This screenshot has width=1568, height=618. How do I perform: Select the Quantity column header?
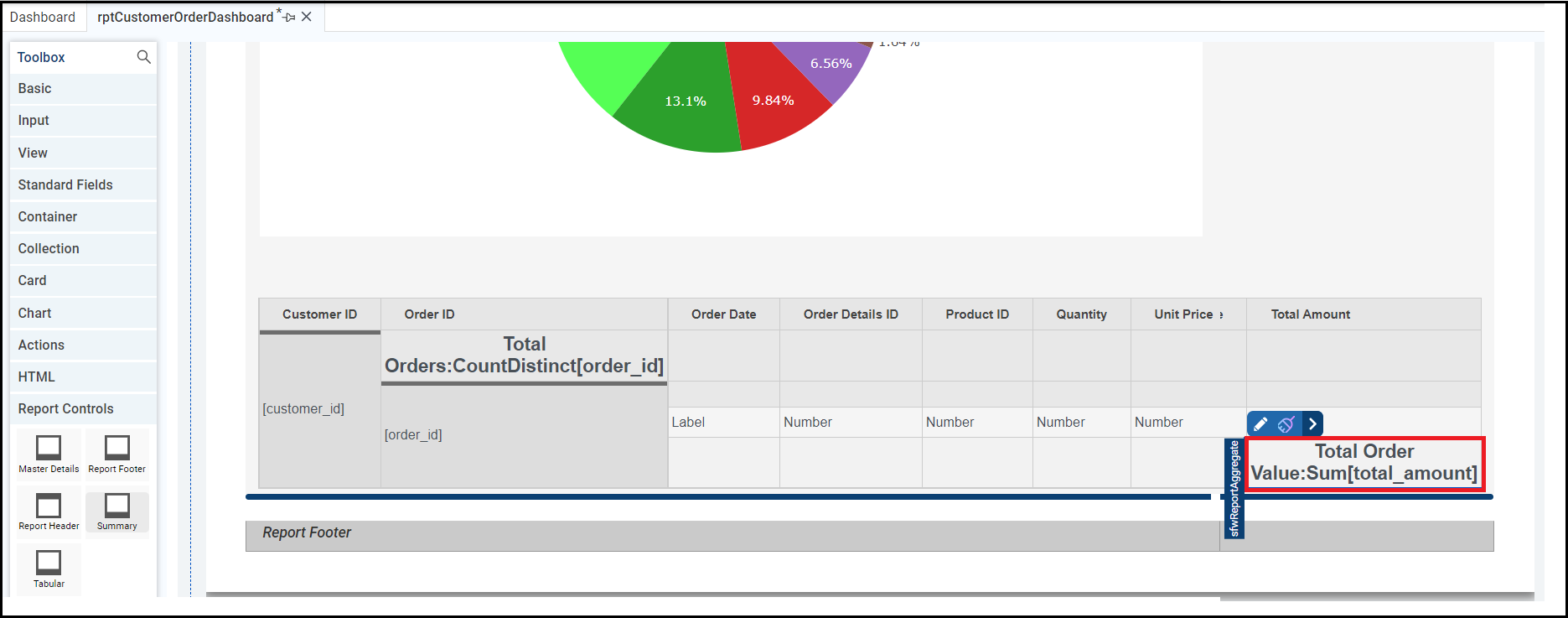[1081, 314]
